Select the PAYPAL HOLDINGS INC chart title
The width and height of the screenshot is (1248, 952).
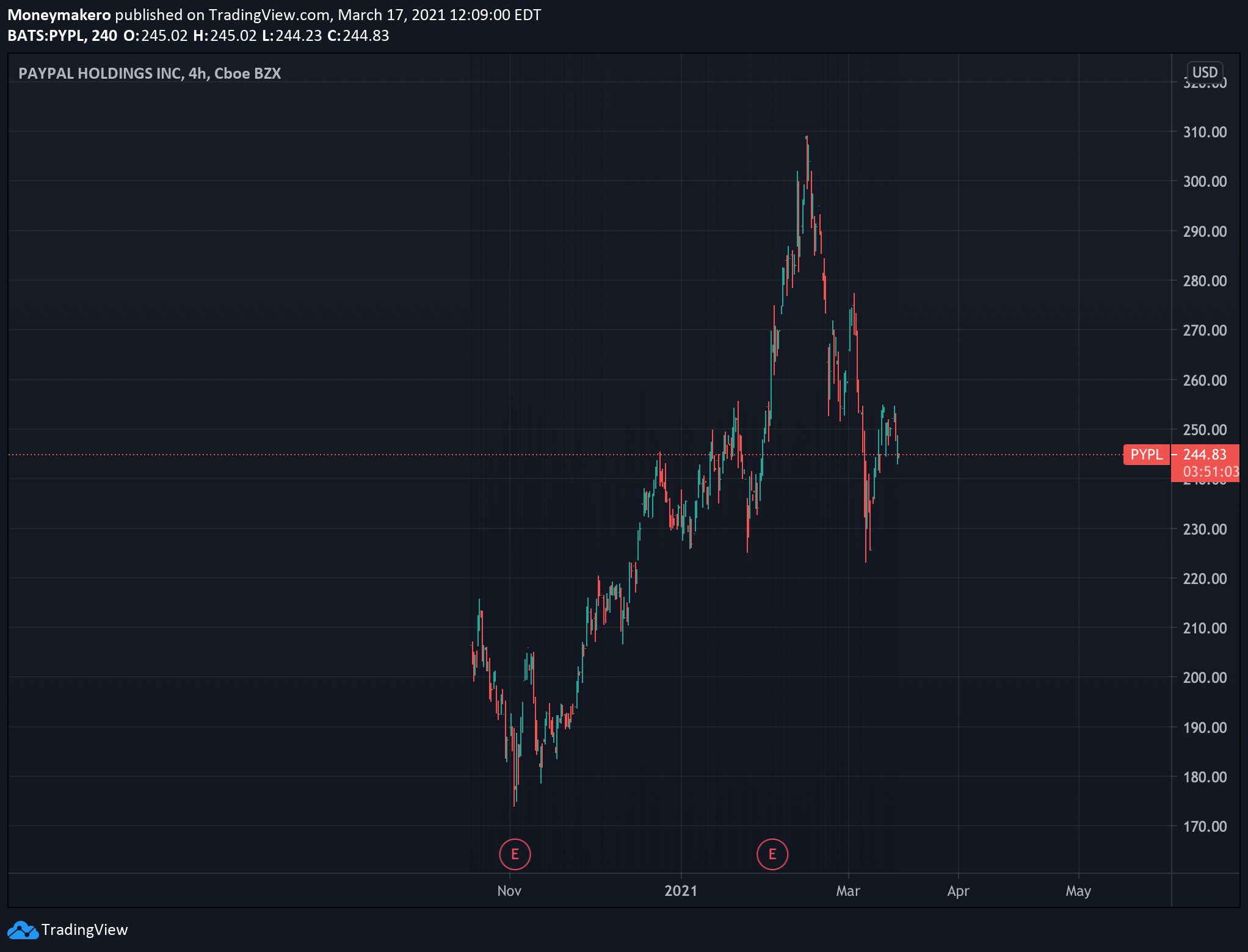(150, 74)
